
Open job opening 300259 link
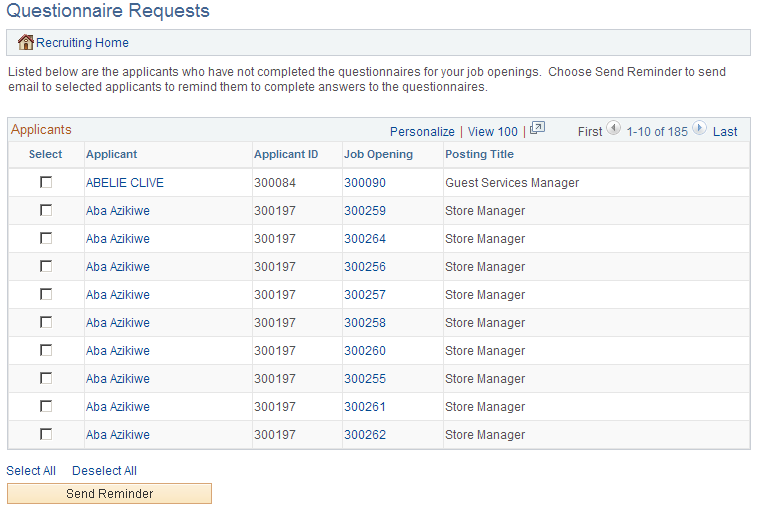point(365,211)
